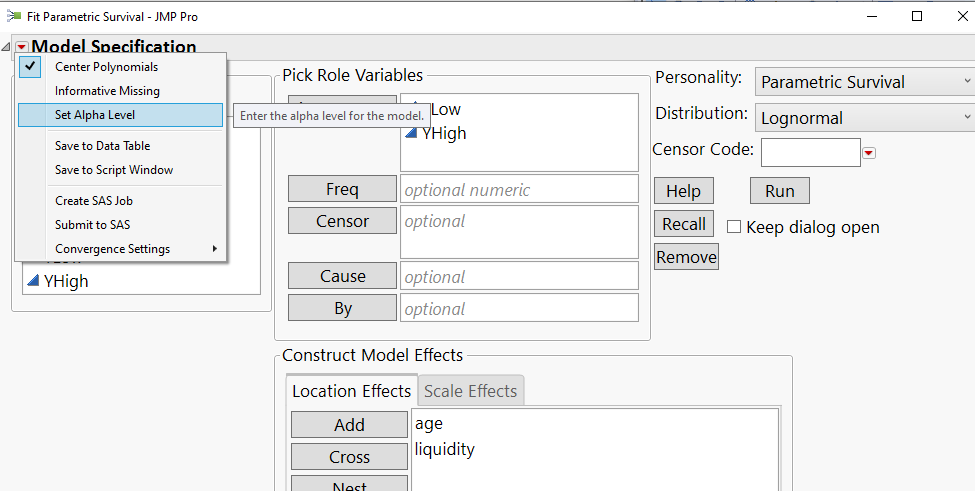Click the Run button
The image size is (975, 491).
(x=780, y=191)
